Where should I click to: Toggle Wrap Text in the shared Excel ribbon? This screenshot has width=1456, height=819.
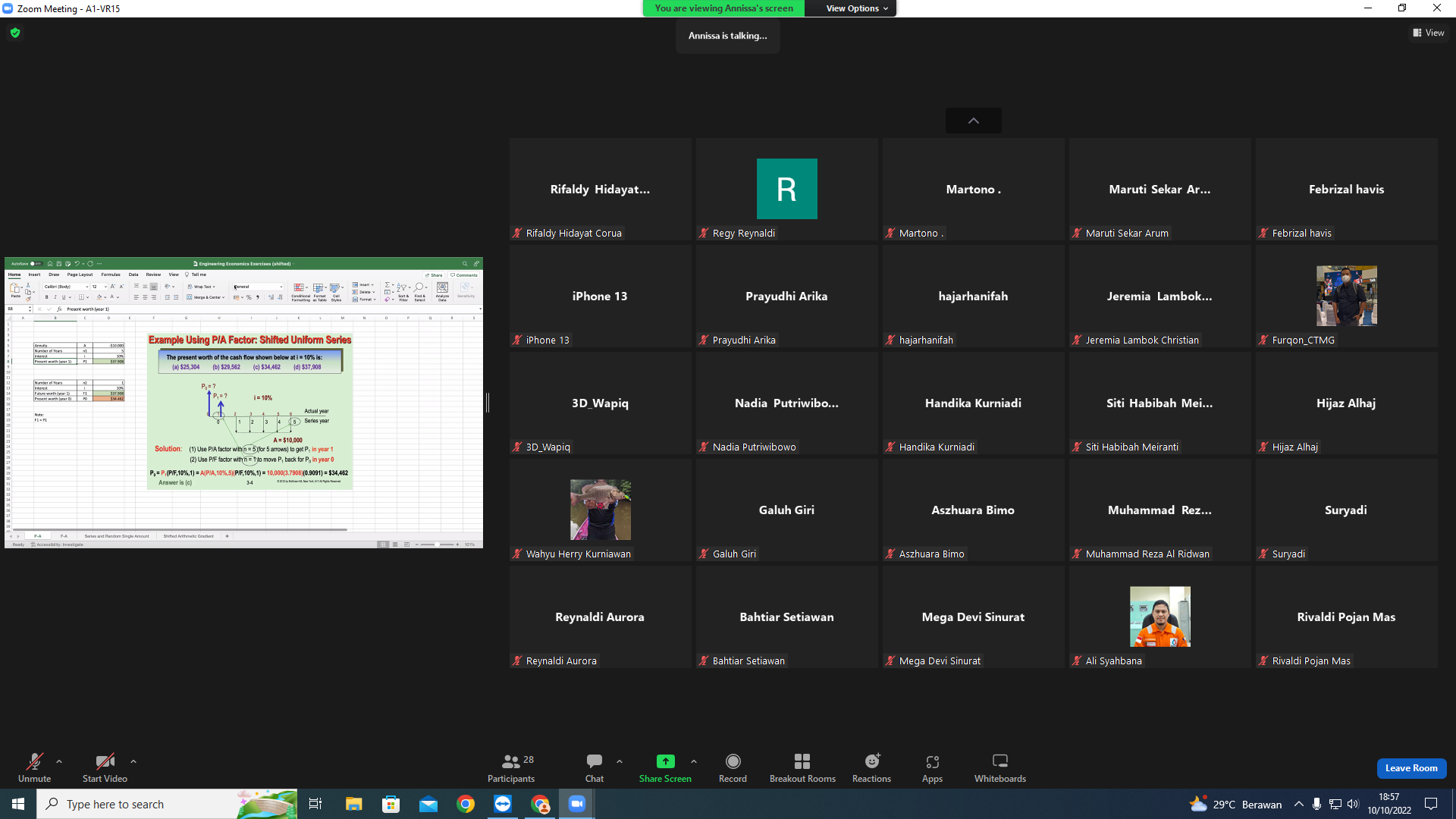tap(201, 287)
